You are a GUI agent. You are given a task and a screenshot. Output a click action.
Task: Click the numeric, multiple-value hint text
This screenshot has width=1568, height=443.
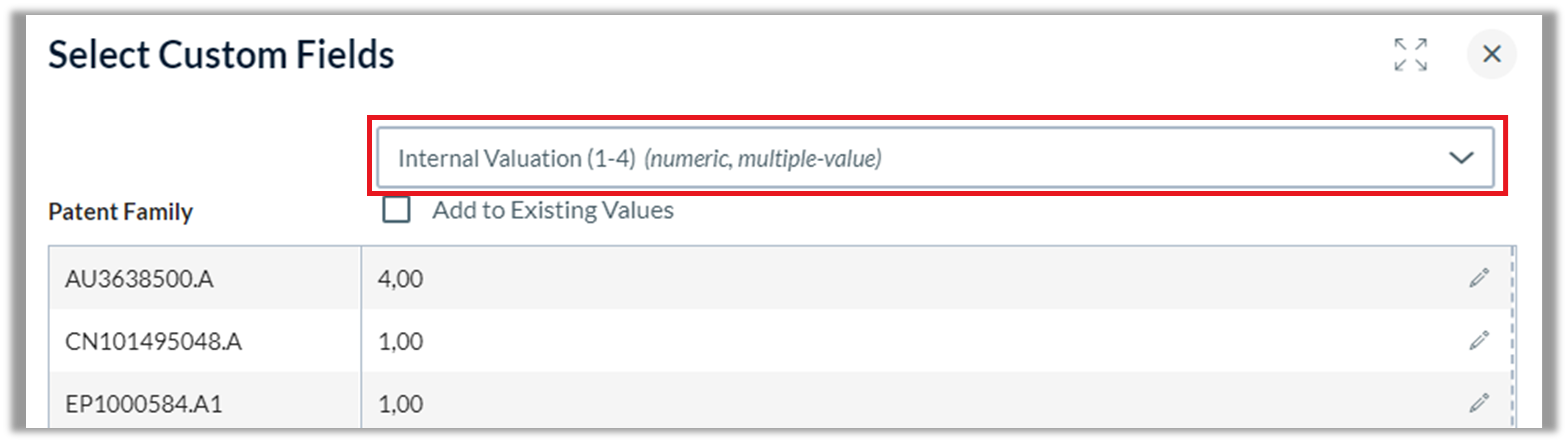[x=763, y=158]
